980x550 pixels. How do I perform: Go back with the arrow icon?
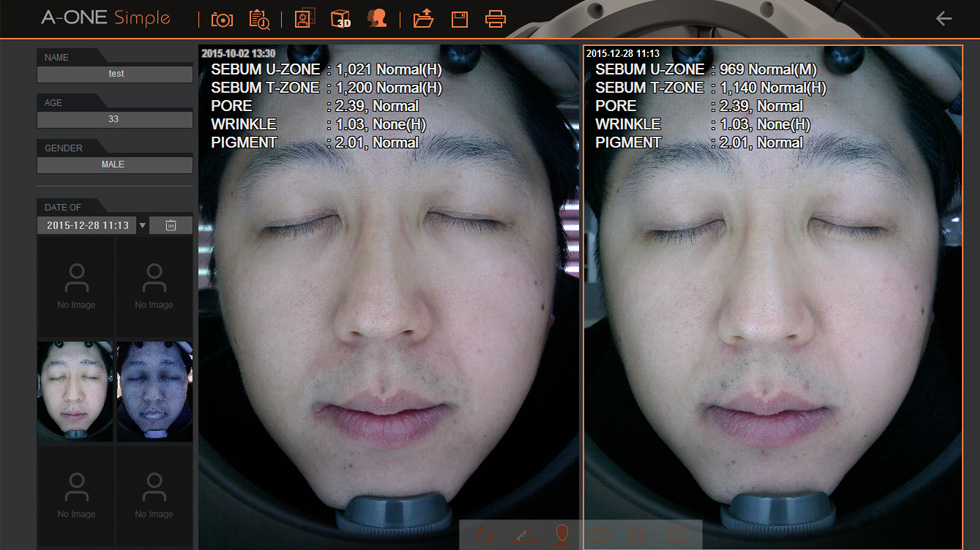[x=944, y=19]
